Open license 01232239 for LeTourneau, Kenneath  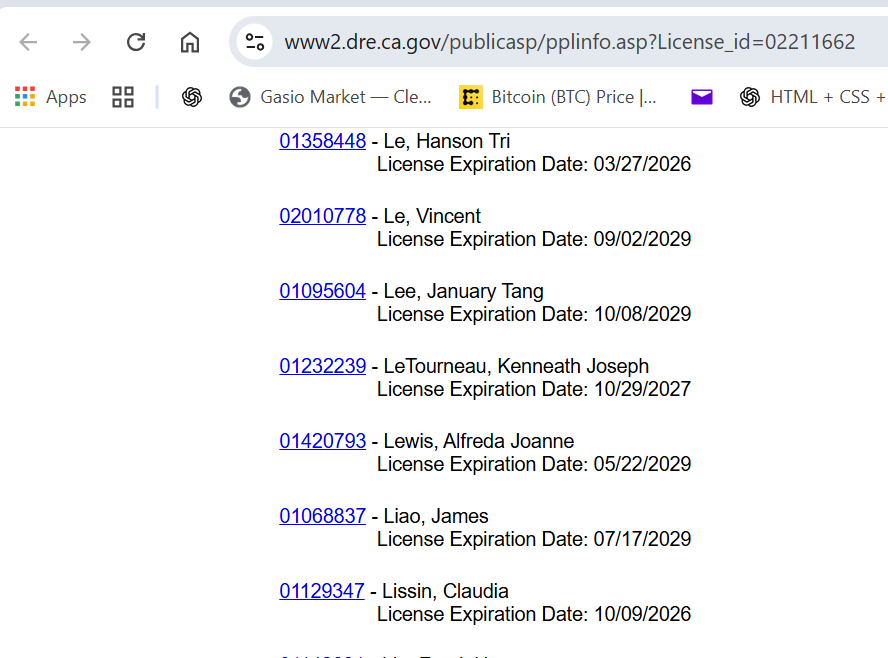[x=322, y=366]
